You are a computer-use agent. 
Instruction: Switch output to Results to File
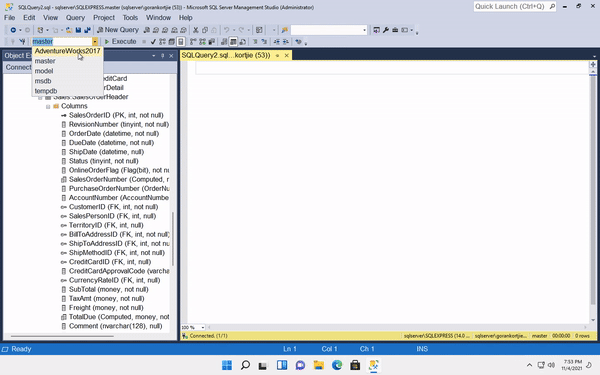pos(242,41)
